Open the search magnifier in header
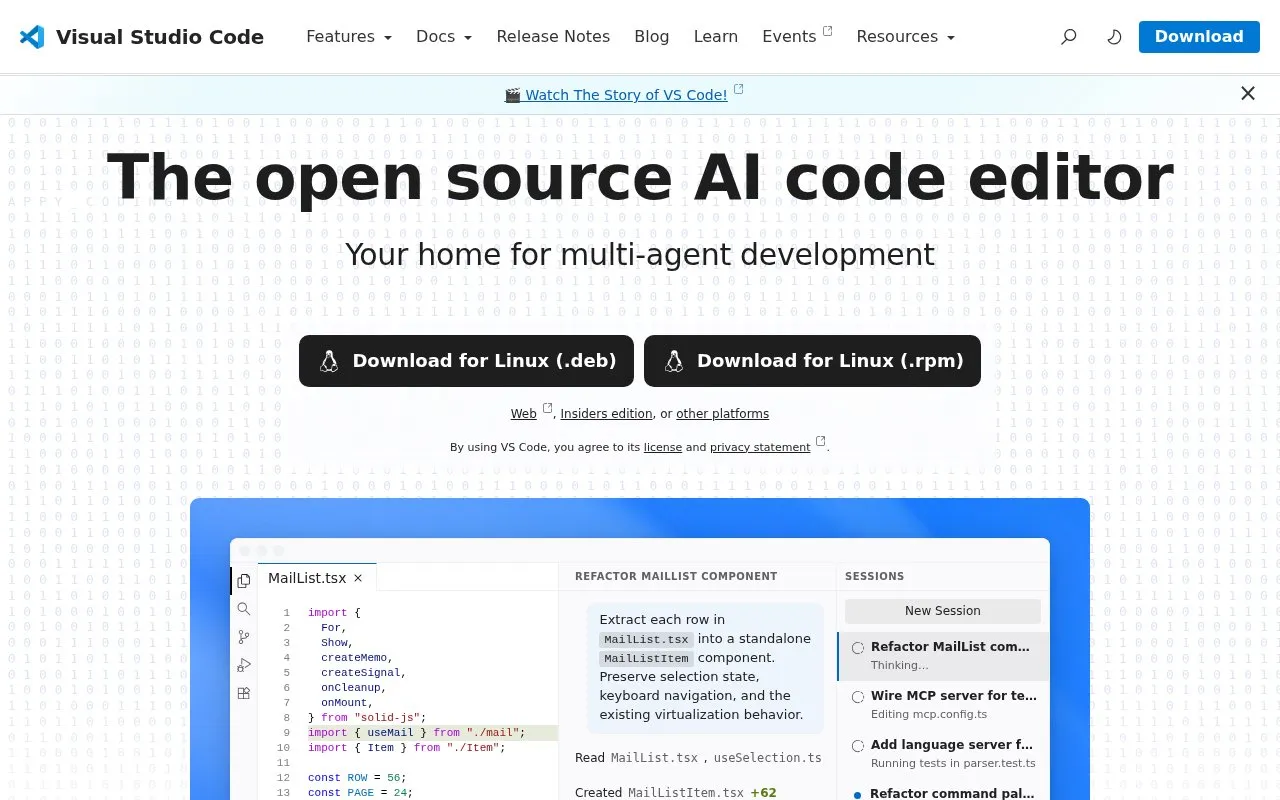The height and width of the screenshot is (800, 1280). tap(1069, 37)
